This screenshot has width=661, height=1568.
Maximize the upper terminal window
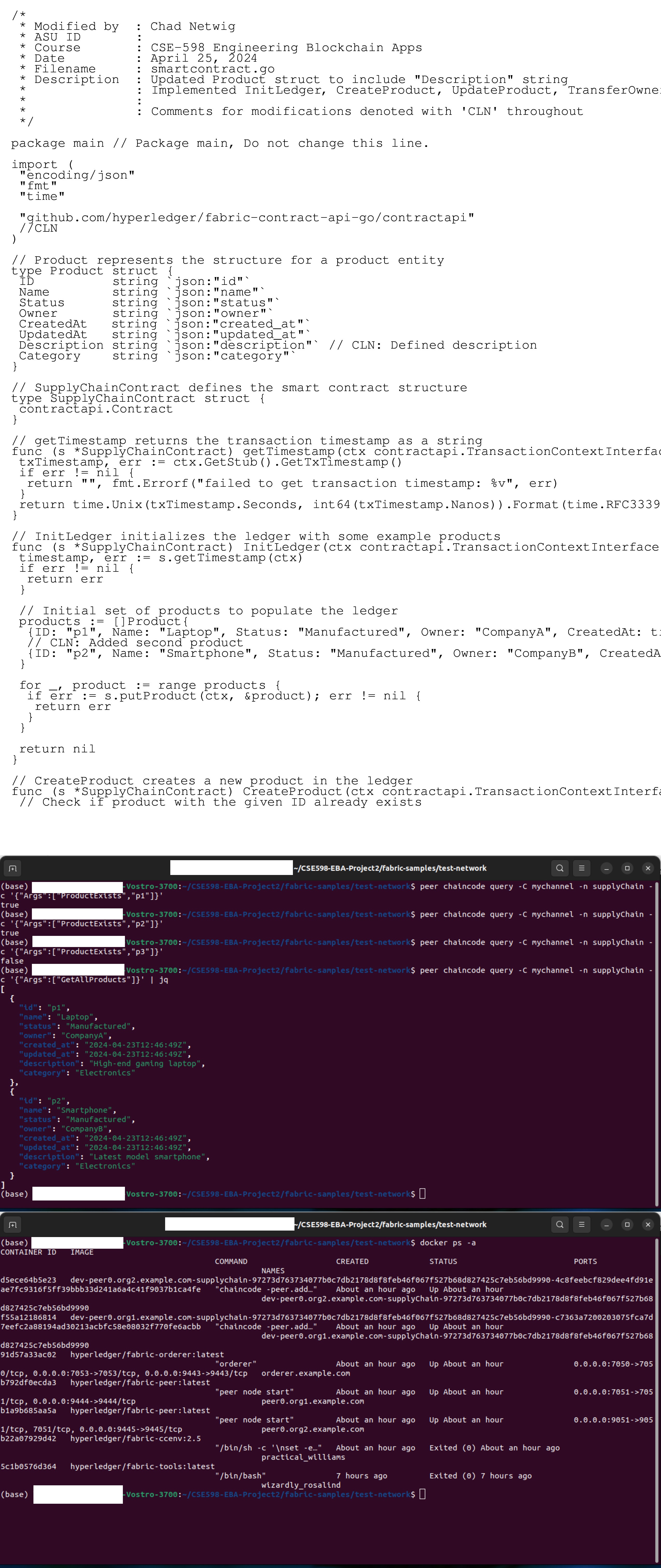point(627,868)
